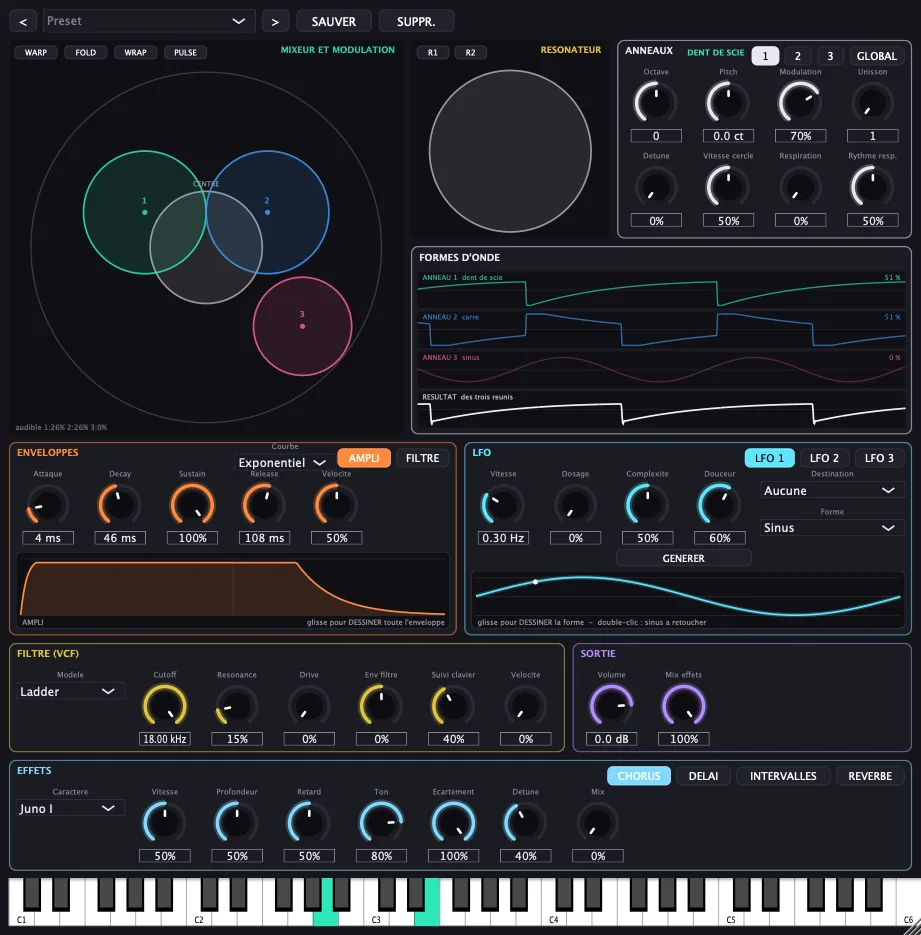Image resolution: width=921 pixels, height=935 pixels.
Task: Click the amplitude envelope graph
Action: click(233, 590)
